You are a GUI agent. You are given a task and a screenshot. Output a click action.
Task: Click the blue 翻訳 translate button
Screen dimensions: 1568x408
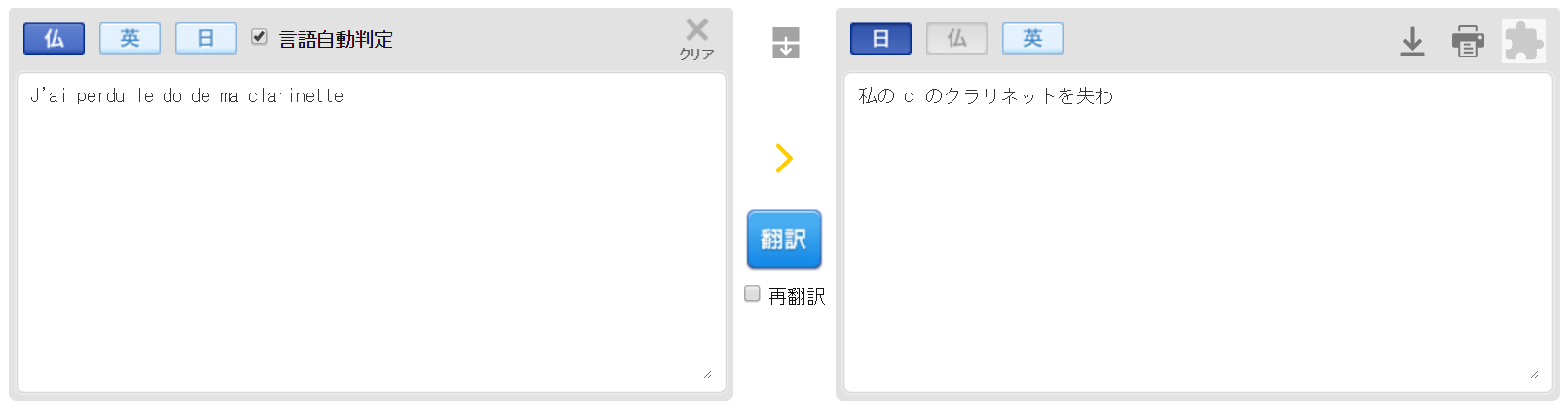(784, 240)
